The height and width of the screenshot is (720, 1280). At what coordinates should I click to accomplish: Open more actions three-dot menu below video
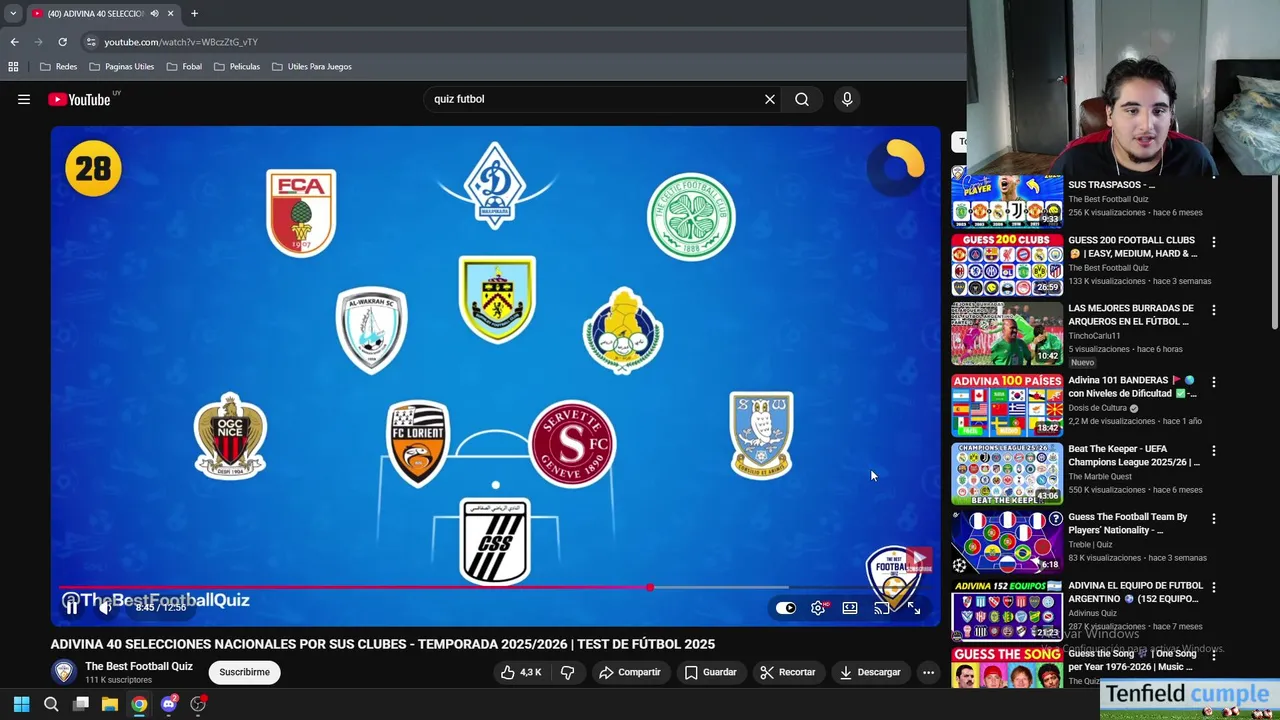point(928,672)
